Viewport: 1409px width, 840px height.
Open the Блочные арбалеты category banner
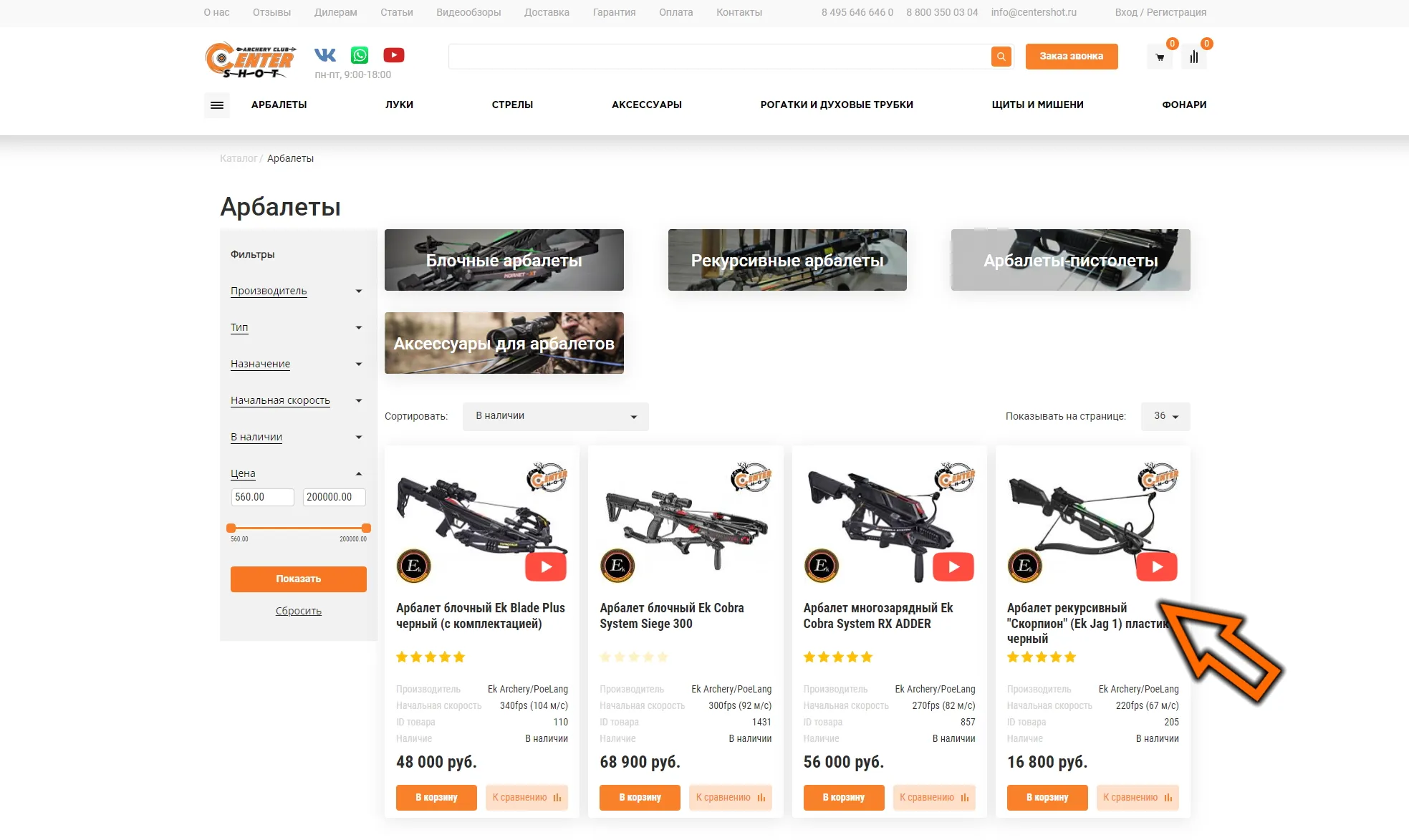(x=504, y=260)
